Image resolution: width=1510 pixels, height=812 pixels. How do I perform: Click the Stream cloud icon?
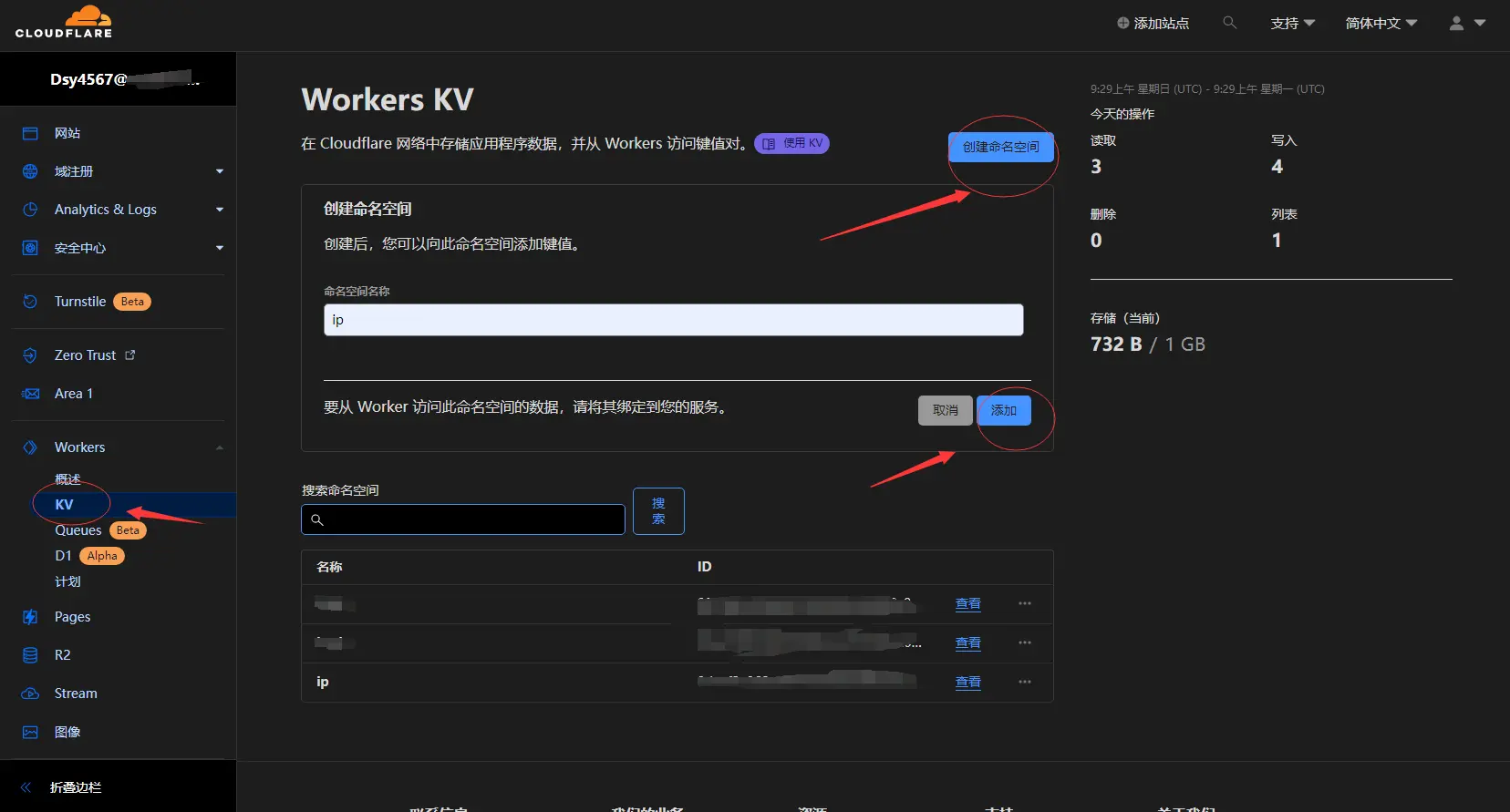pyautogui.click(x=30, y=694)
